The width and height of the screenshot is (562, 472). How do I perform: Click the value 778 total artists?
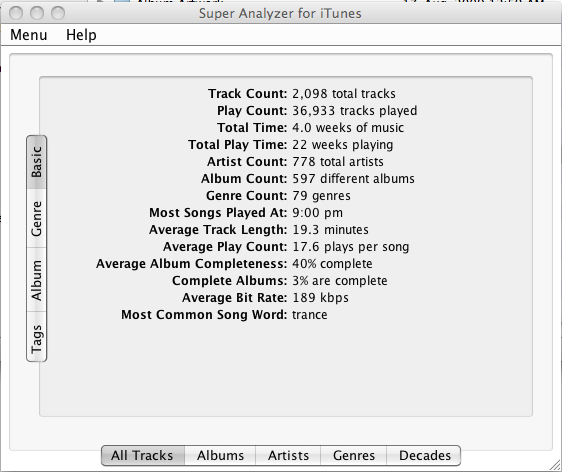(x=338, y=162)
